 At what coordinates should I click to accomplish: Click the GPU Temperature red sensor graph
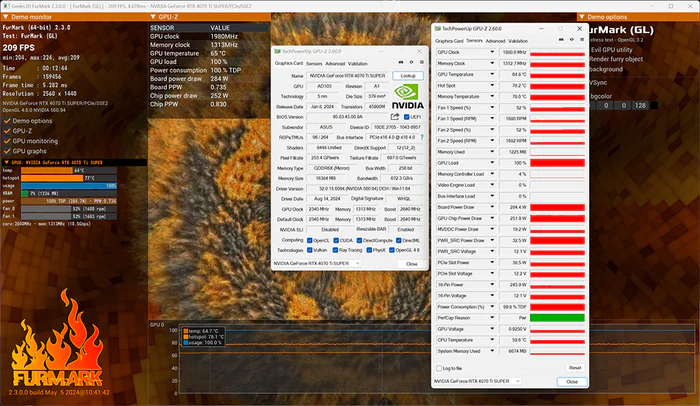tap(557, 75)
